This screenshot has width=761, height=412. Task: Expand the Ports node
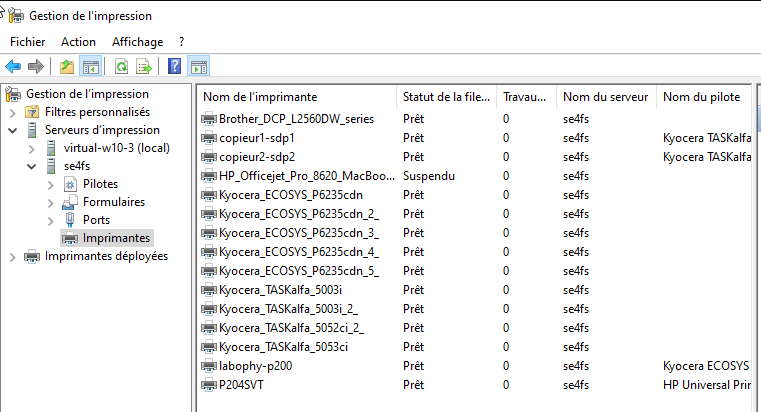(50, 220)
